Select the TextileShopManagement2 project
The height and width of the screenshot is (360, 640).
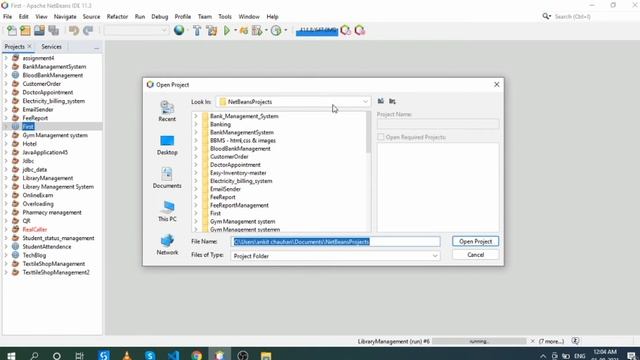click(56, 272)
